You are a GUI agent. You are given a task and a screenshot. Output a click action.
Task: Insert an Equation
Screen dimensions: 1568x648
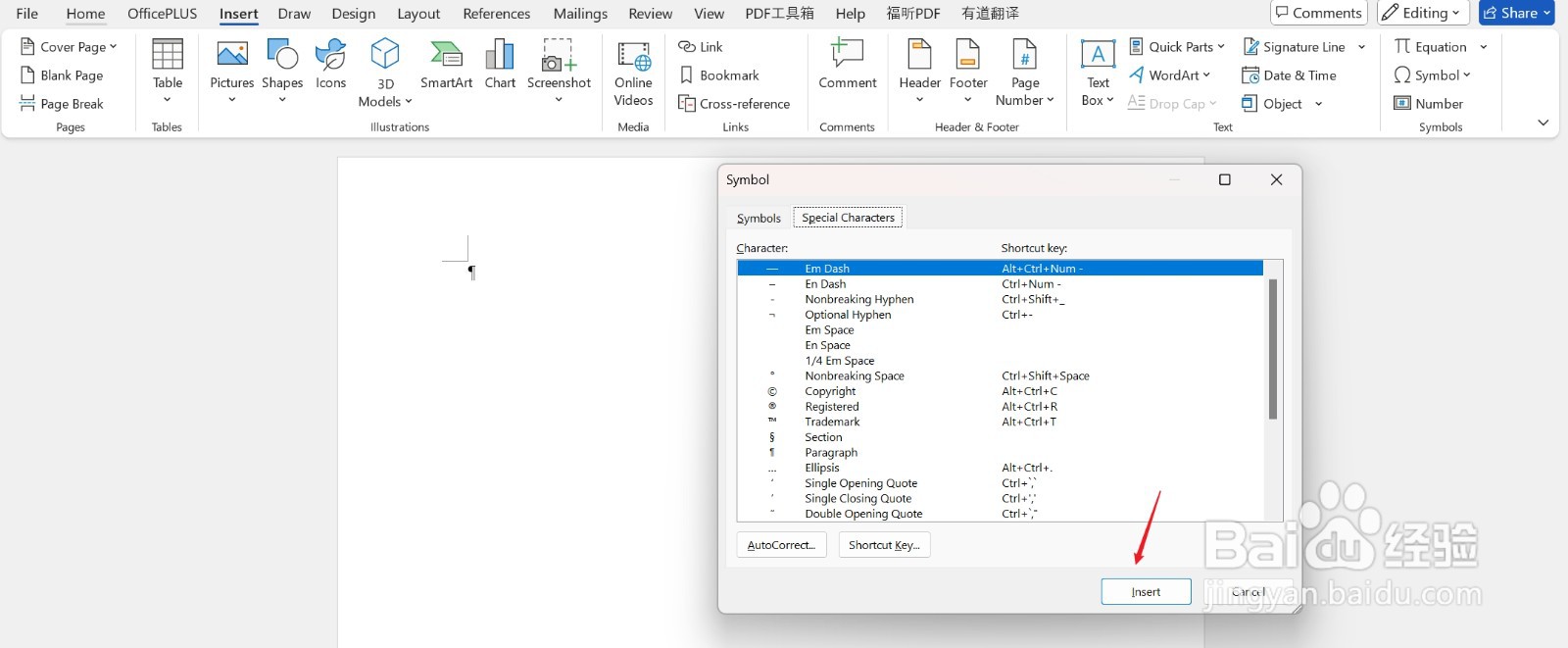coord(1431,47)
